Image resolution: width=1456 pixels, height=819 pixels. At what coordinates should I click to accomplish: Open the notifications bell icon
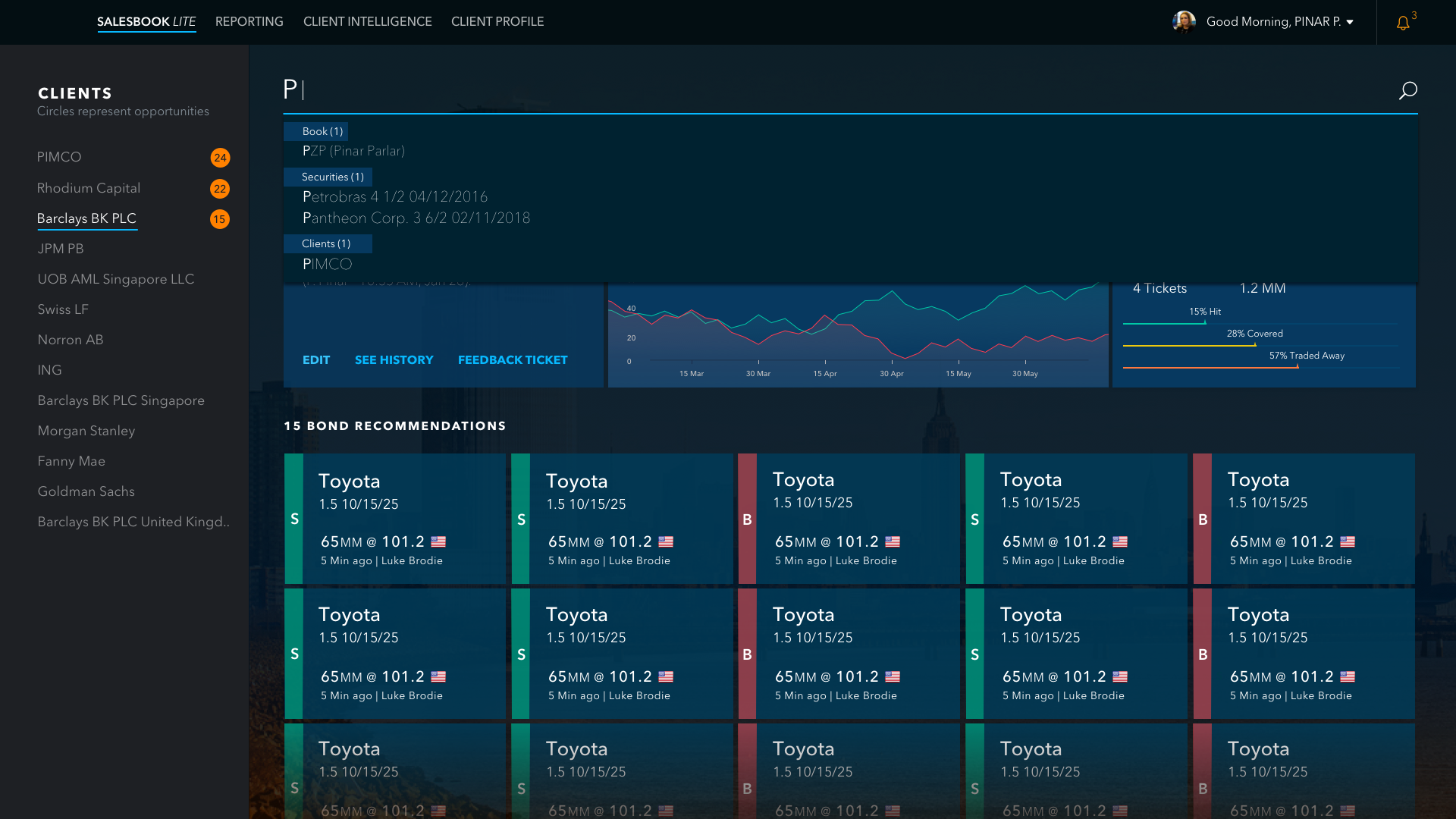[x=1403, y=24]
